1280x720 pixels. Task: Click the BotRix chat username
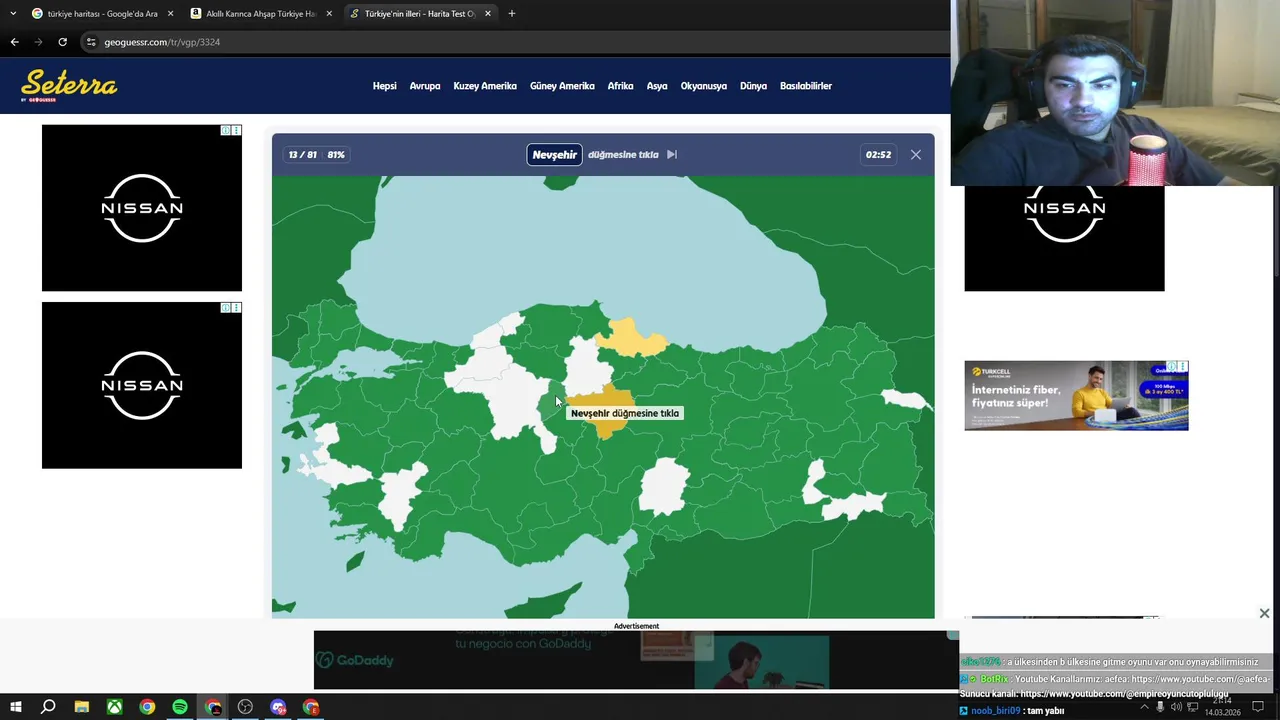point(994,679)
